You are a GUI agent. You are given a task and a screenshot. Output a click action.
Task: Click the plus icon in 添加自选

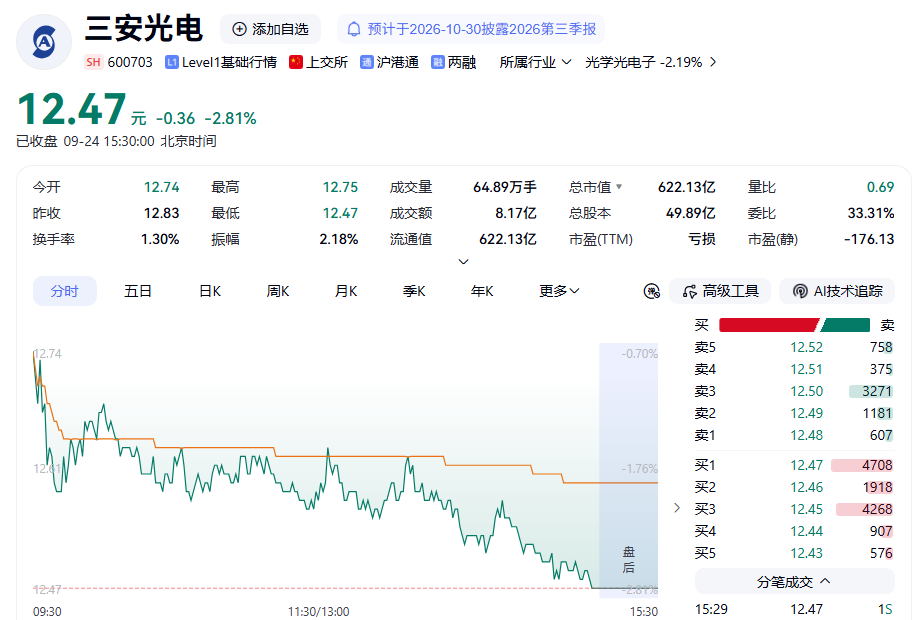coord(239,29)
